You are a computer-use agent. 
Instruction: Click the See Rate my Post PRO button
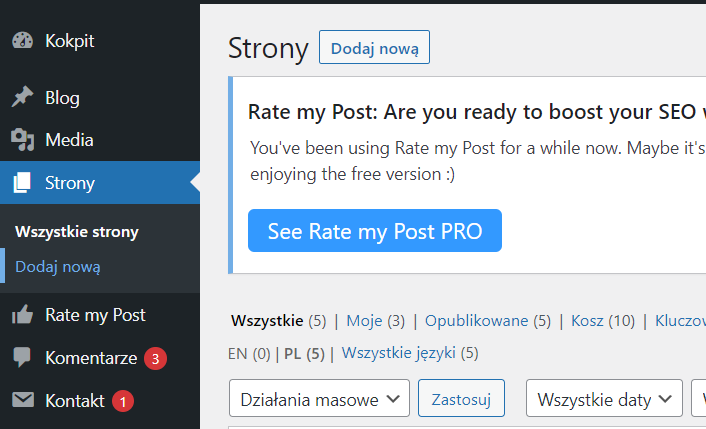[x=374, y=231]
